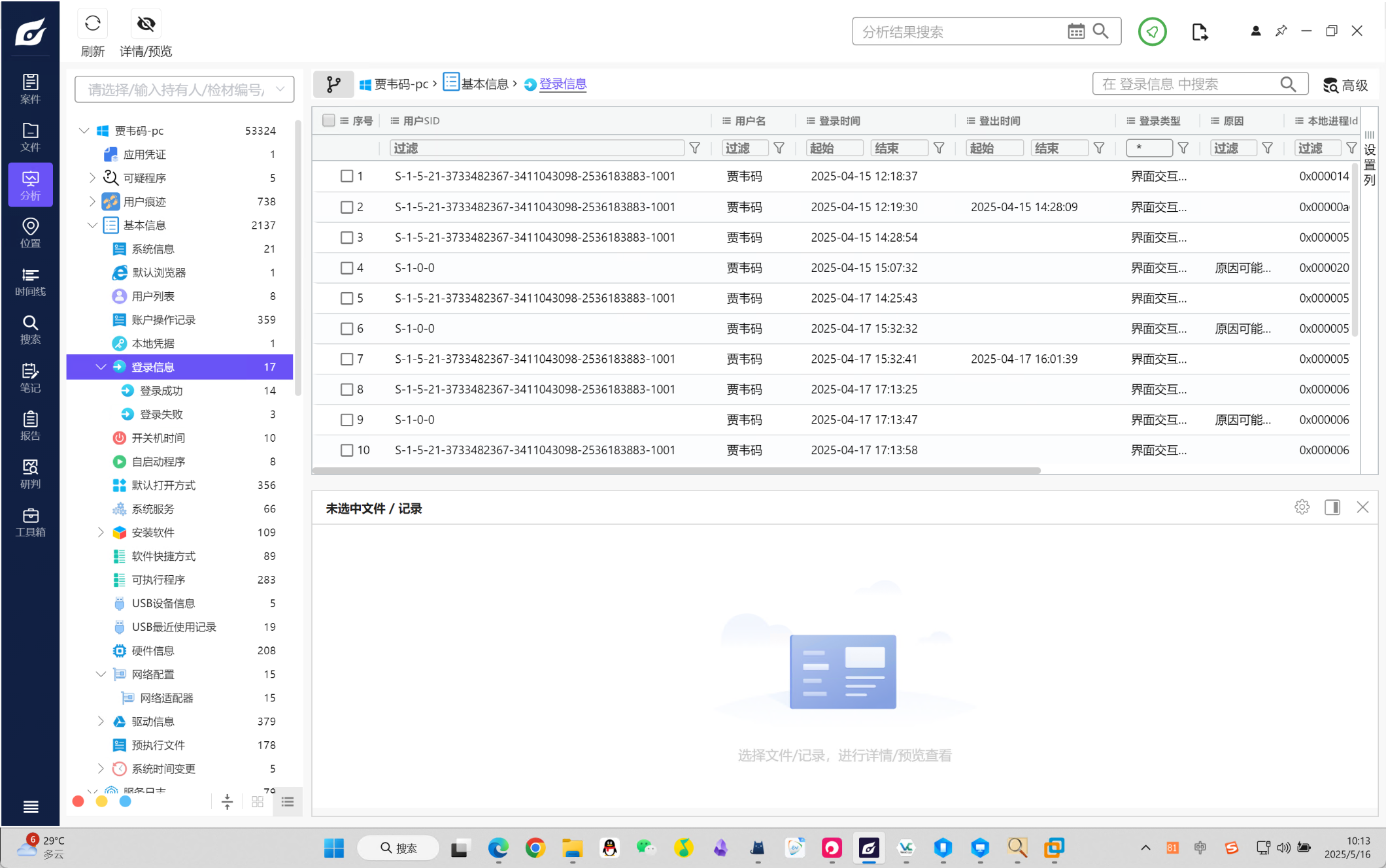Click 基本信息 in the breadcrumb
Image resolution: width=1386 pixels, height=868 pixels.
coord(484,84)
